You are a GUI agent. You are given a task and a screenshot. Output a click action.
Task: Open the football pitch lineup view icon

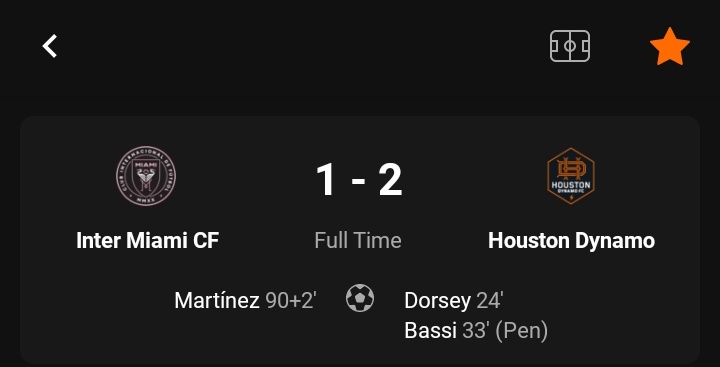(570, 46)
